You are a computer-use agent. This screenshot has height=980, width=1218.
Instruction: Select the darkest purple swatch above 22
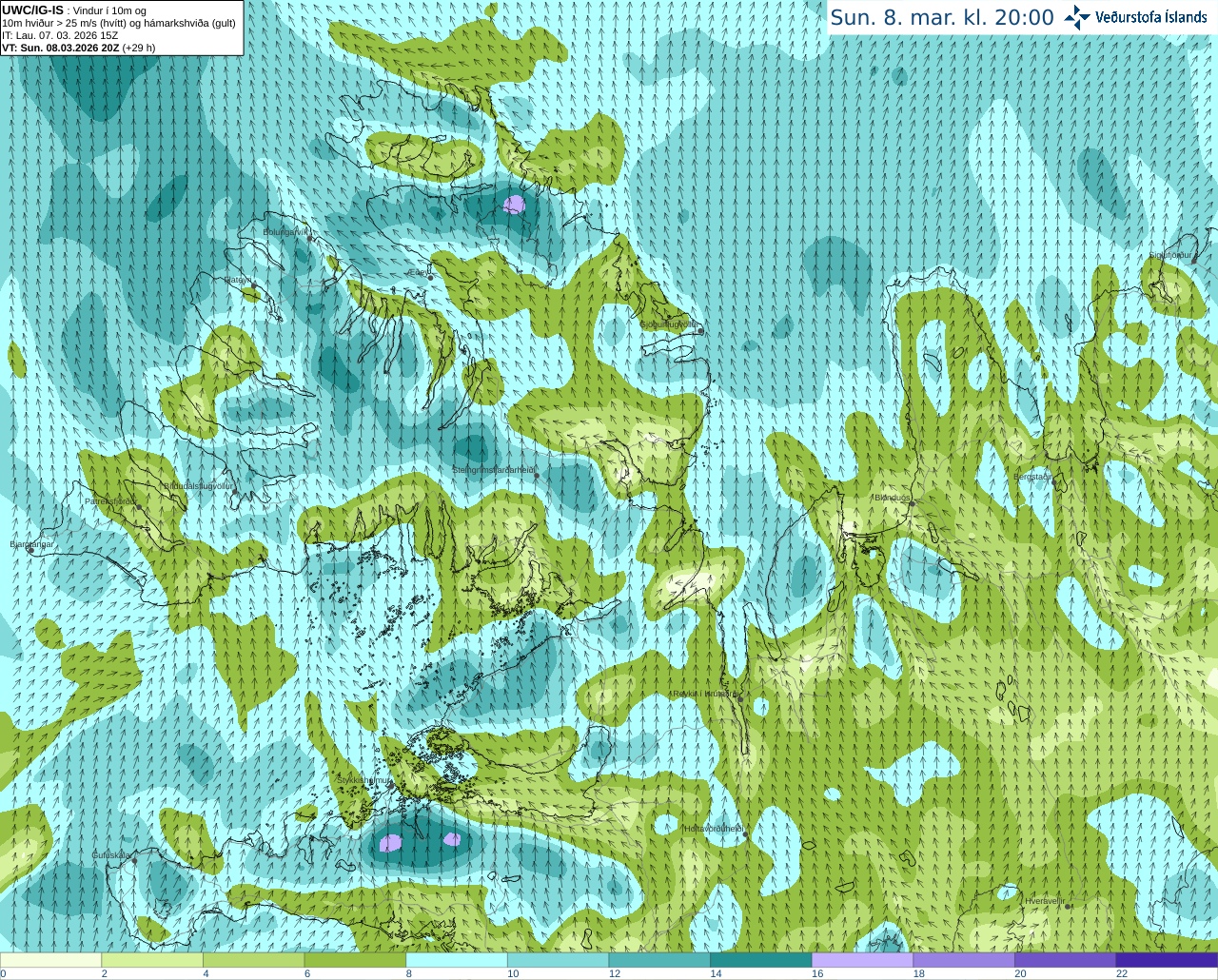1167,960
